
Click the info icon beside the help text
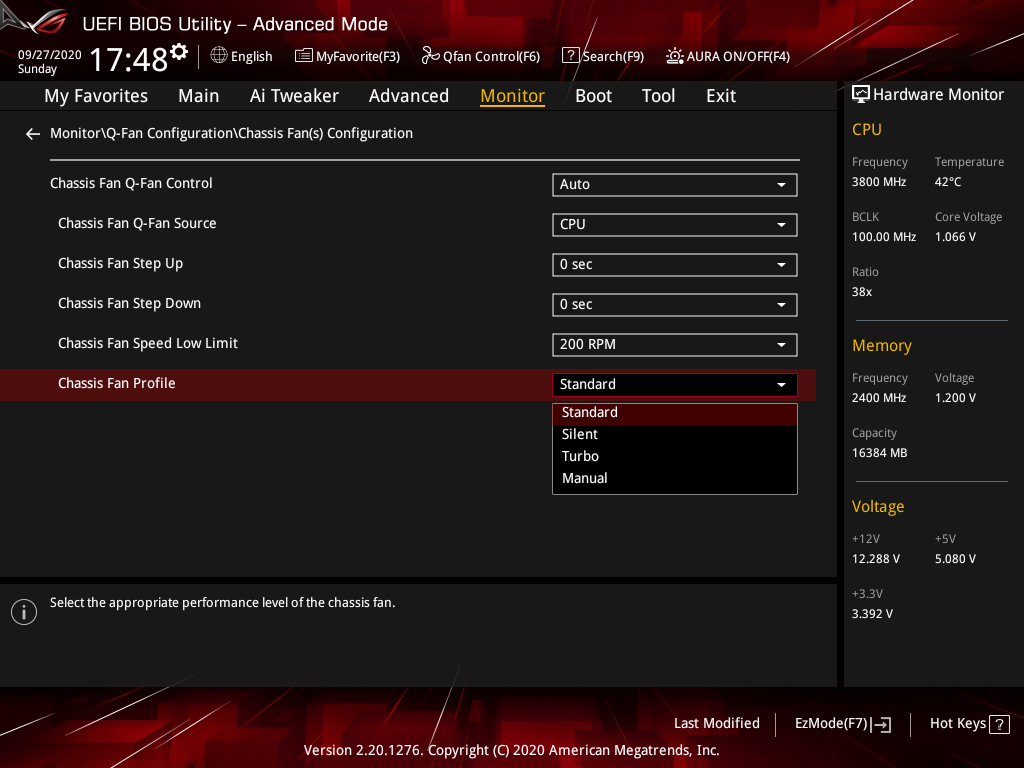[24, 612]
